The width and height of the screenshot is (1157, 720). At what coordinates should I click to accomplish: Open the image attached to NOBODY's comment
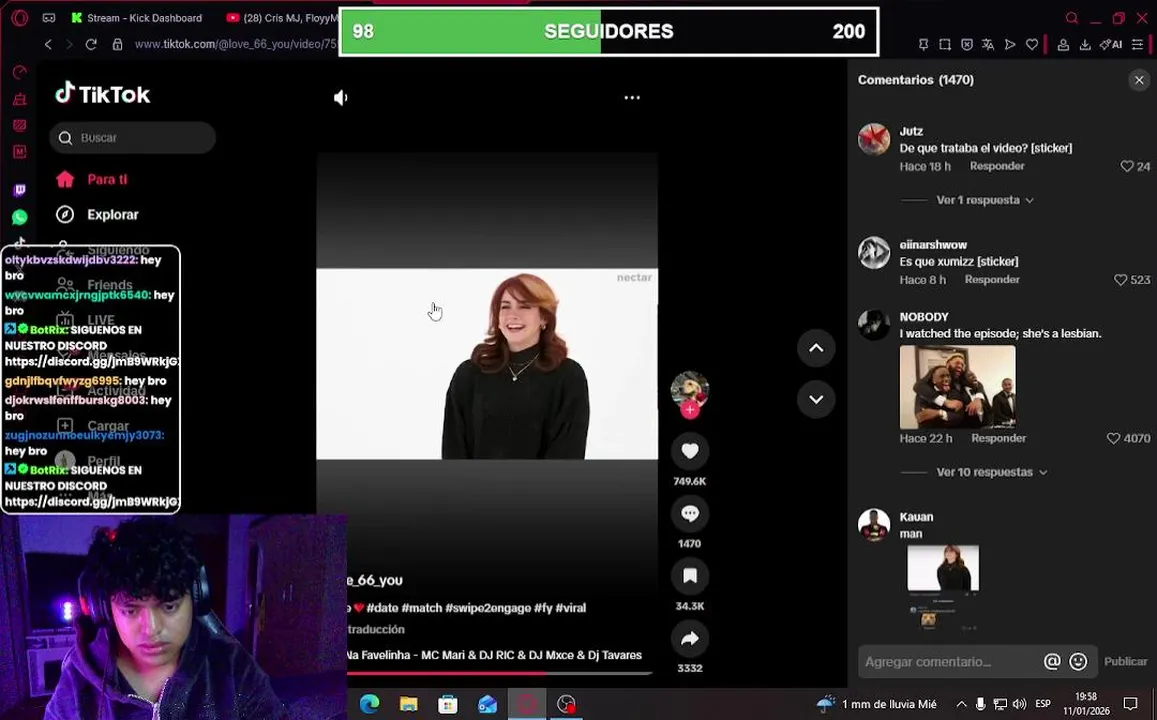[x=957, y=387]
